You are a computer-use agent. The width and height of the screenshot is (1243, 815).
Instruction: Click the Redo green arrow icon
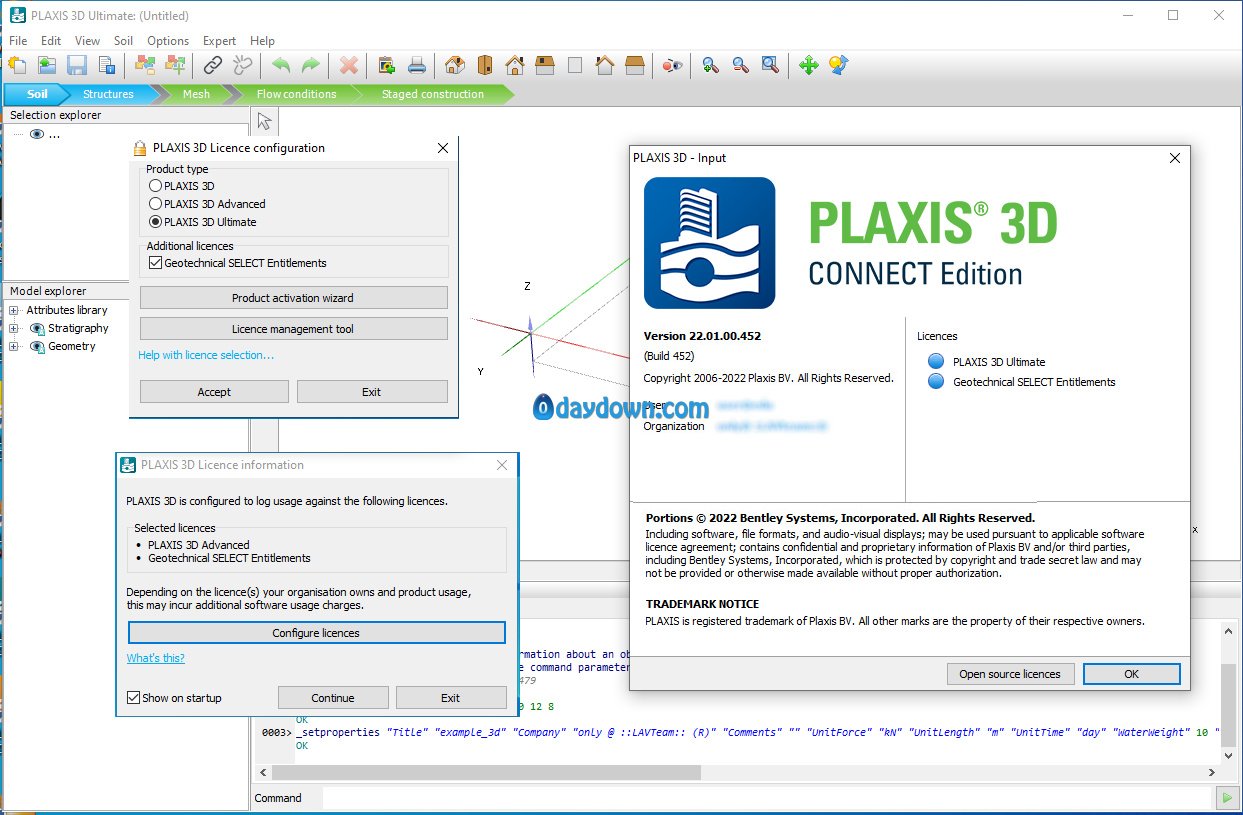(311, 65)
